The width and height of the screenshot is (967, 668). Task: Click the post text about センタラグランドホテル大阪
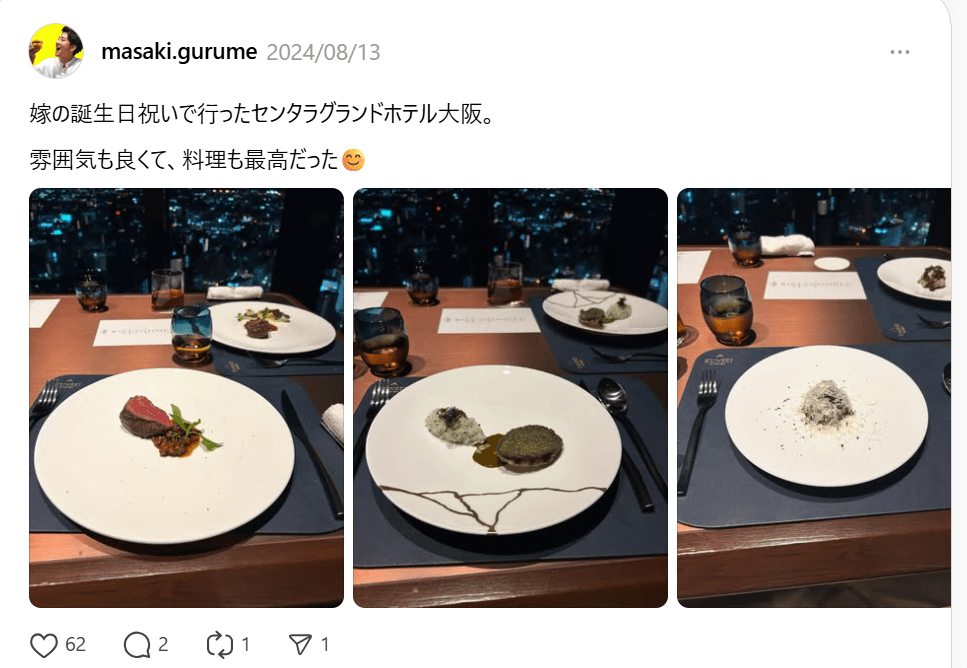(x=261, y=114)
